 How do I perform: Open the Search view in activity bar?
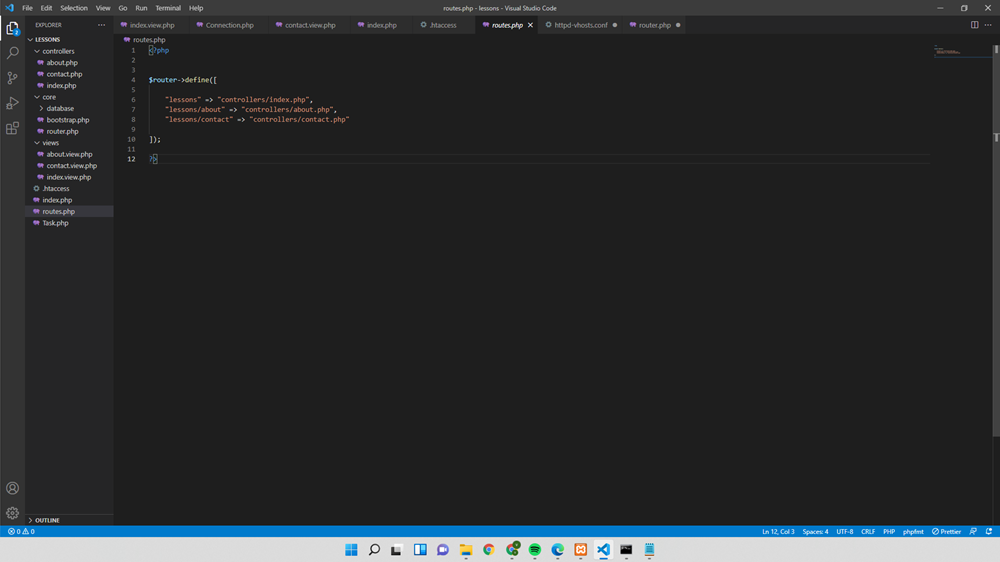point(12,53)
